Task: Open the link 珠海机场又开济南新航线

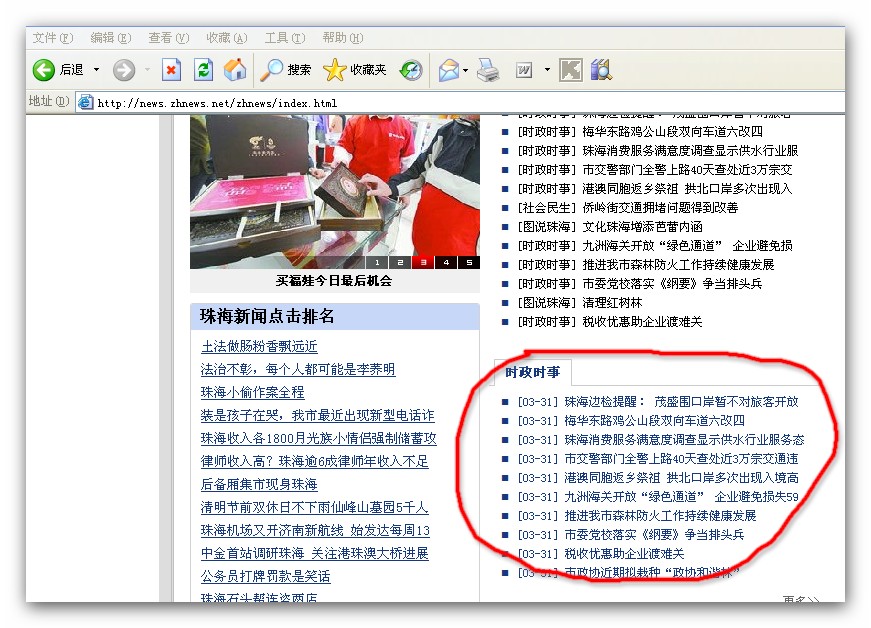Action: [316, 530]
